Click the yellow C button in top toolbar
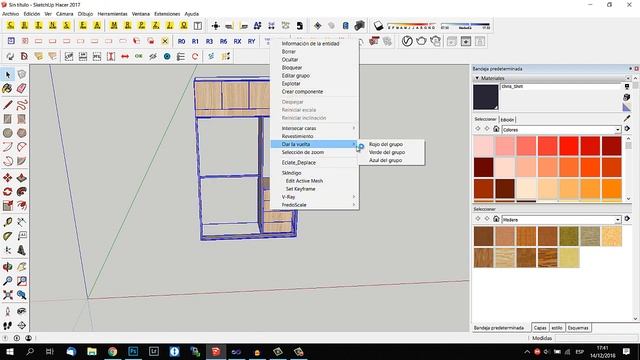 [11, 26]
